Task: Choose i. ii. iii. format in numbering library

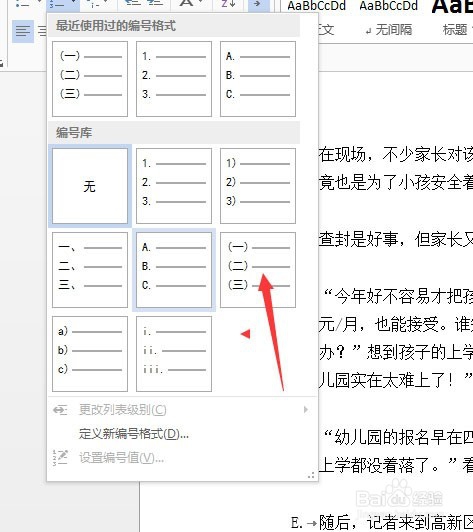Action: click(174, 354)
